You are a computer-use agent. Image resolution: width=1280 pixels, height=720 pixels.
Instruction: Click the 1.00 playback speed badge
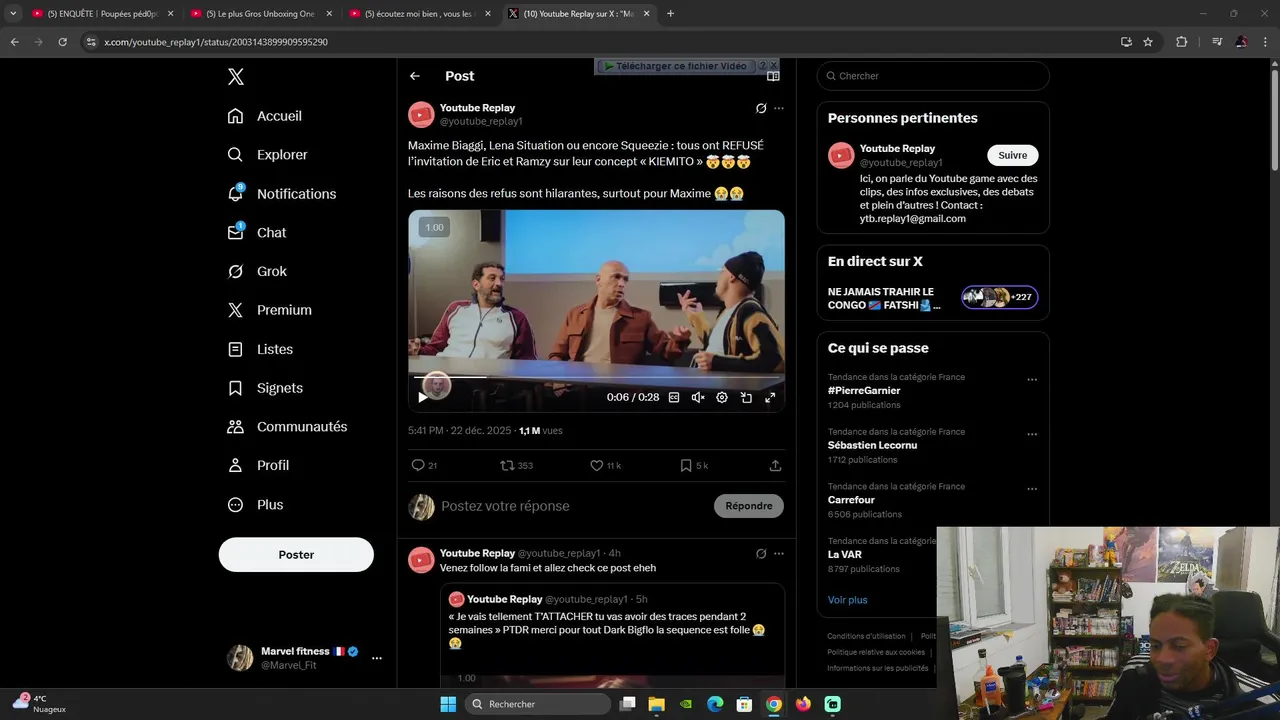coord(434,227)
